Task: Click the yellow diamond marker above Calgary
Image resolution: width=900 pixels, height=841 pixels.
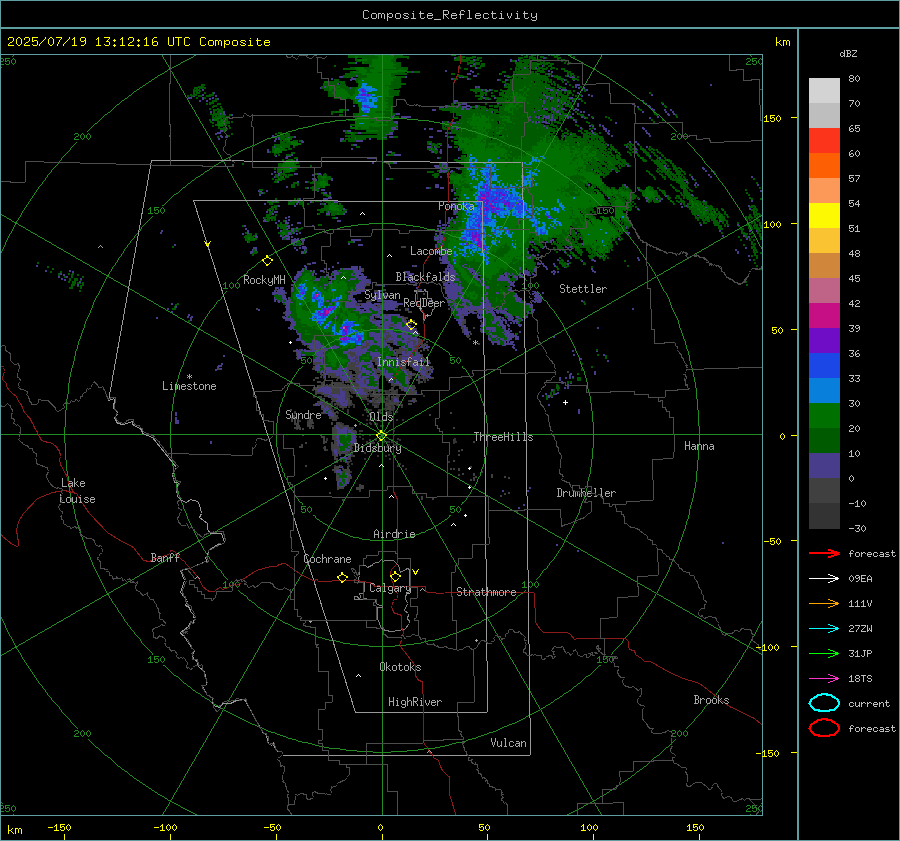Action: [x=395, y=576]
